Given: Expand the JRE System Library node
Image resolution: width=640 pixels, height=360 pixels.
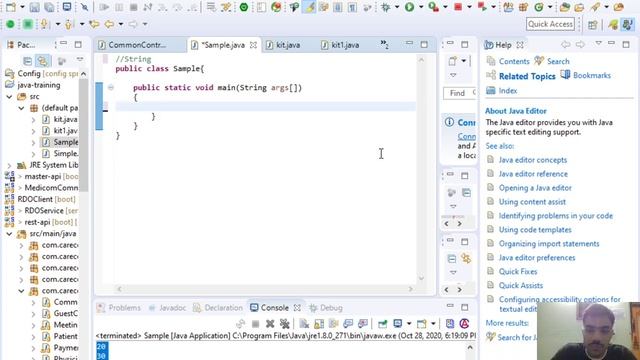Looking at the screenshot, I should (x=9, y=165).
